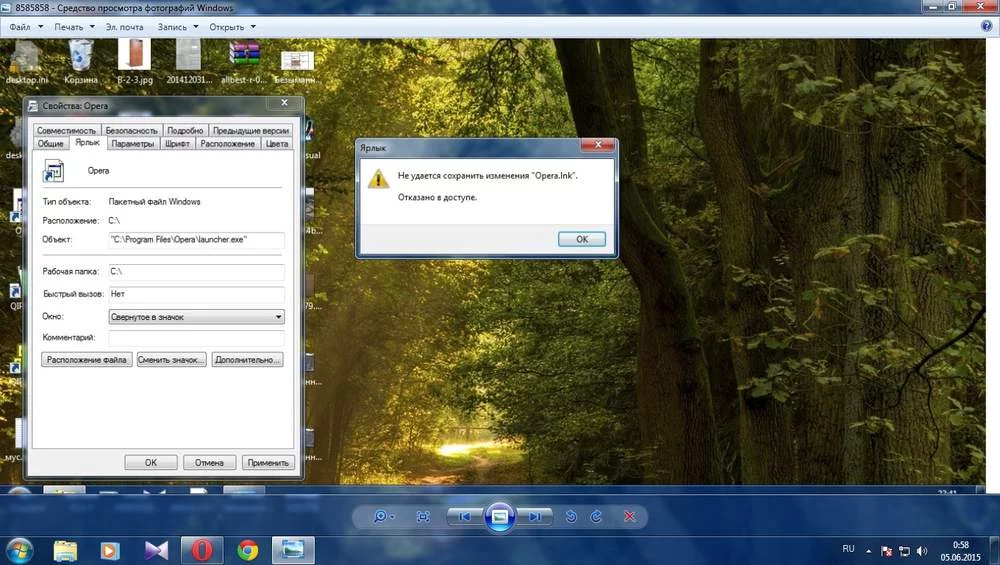
Task: Launch Opera from the taskbar
Action: (x=202, y=550)
